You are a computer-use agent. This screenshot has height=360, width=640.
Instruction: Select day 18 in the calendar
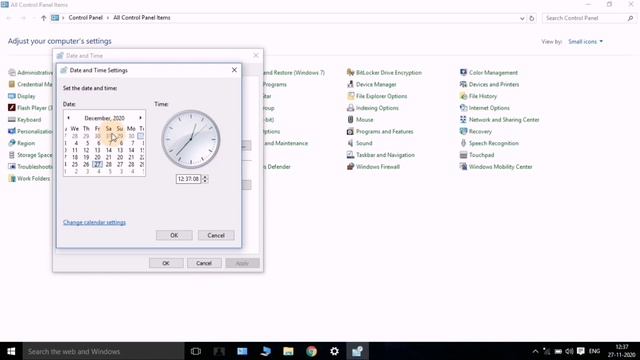[75, 158]
